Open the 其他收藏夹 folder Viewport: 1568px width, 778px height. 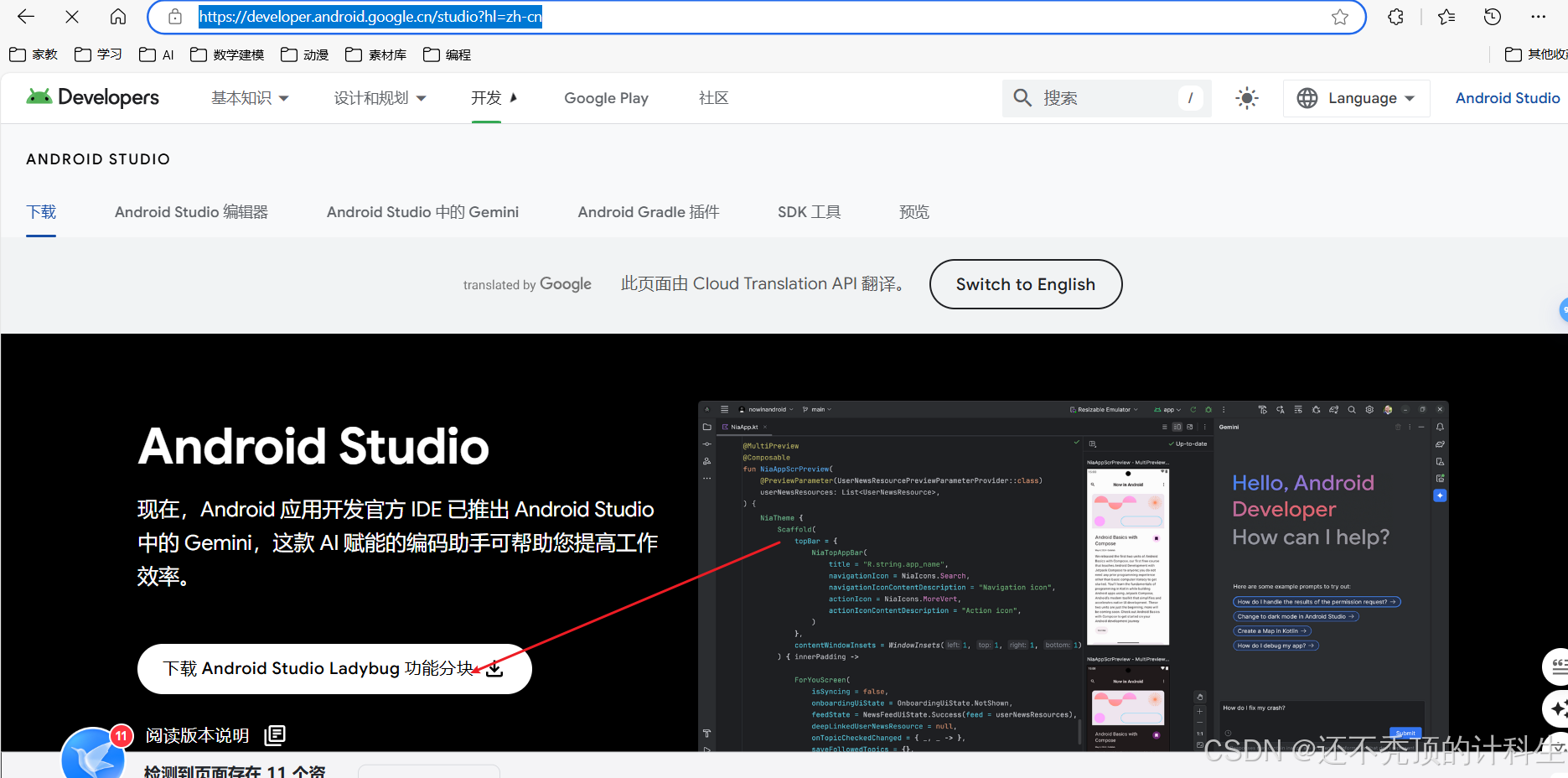1535,54
